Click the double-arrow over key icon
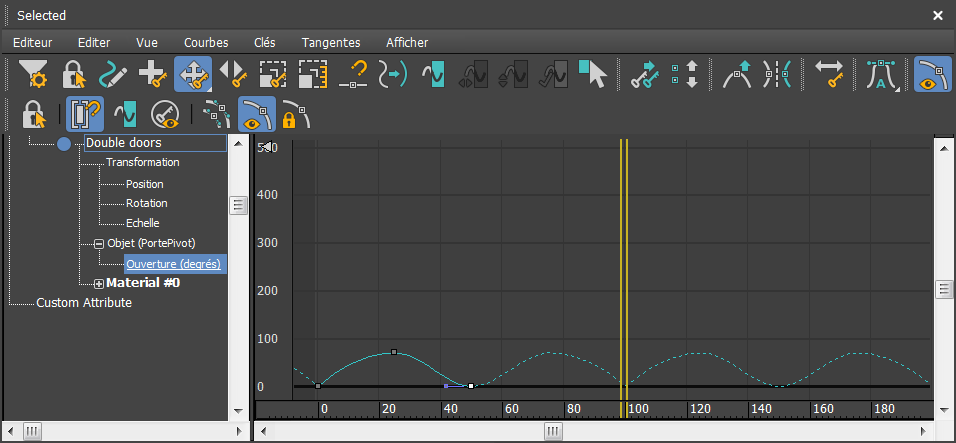This screenshot has width=956, height=443. (x=829, y=74)
